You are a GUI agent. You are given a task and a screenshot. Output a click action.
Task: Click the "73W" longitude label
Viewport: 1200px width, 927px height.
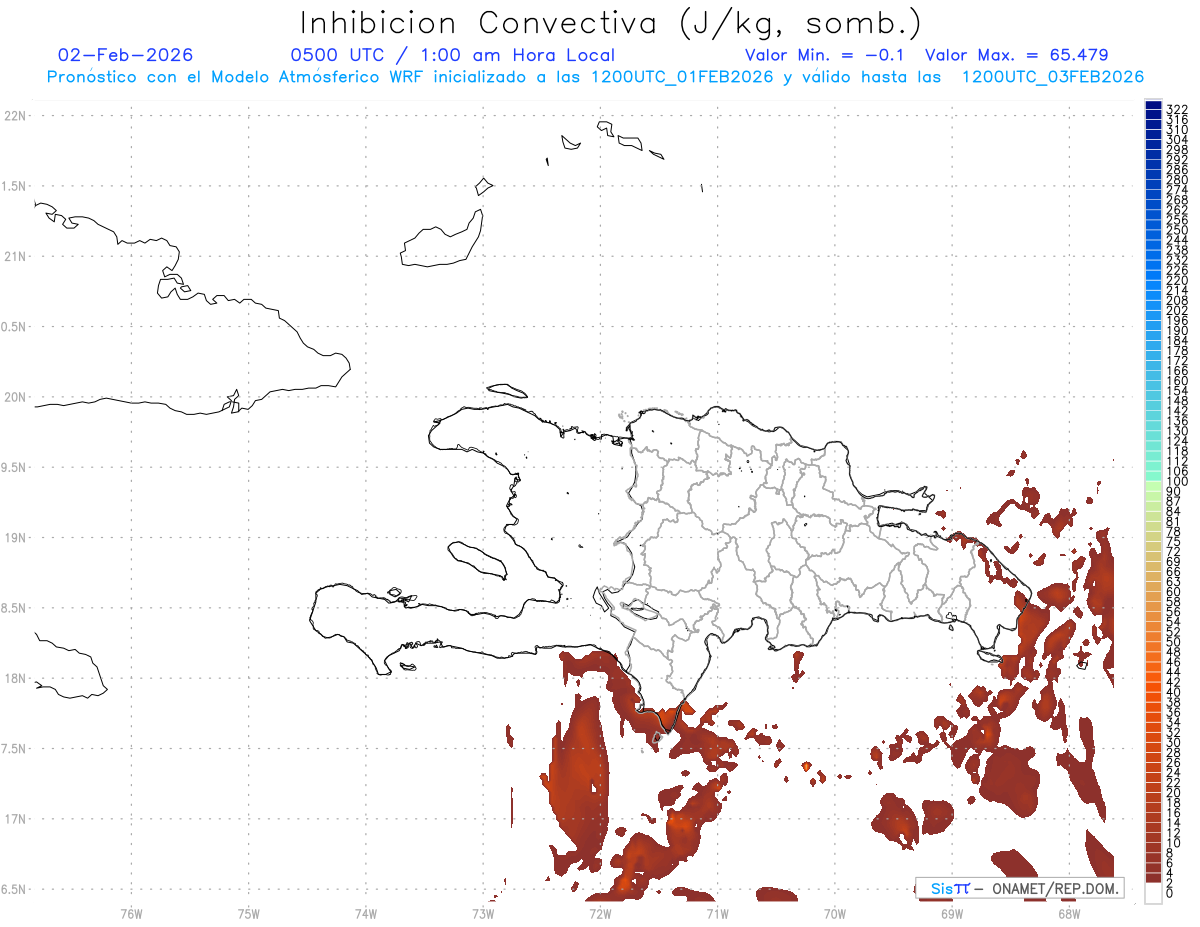(483, 912)
